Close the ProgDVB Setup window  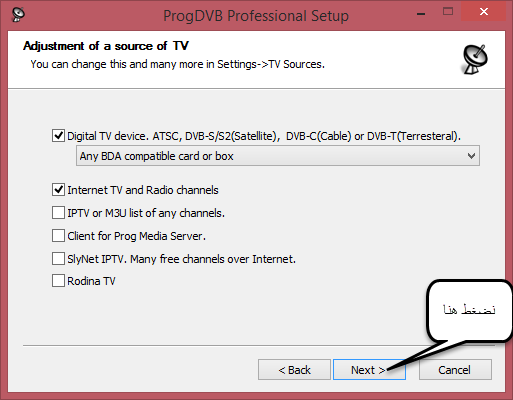click(x=484, y=12)
